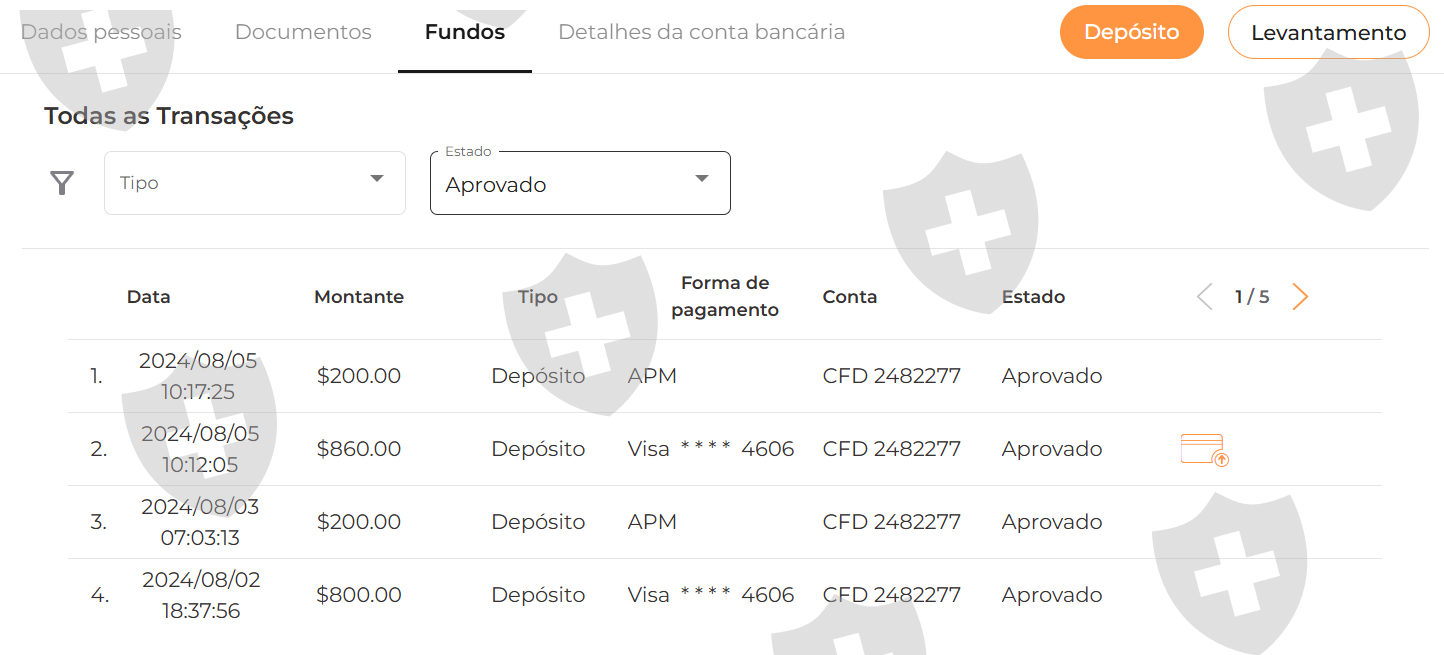Select the Fundos tab

click(x=465, y=32)
